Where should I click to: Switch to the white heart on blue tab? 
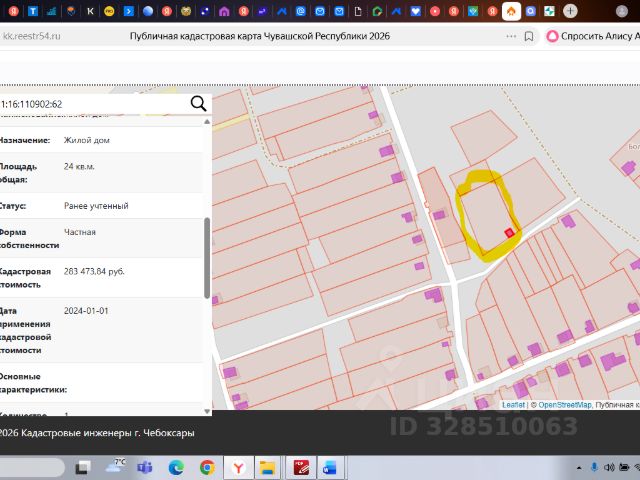click(x=416, y=11)
